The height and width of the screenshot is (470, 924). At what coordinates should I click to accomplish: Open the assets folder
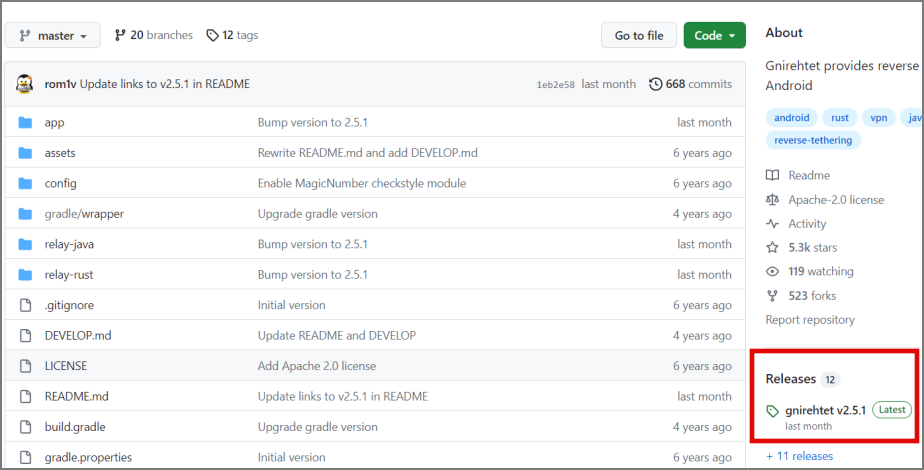60,153
